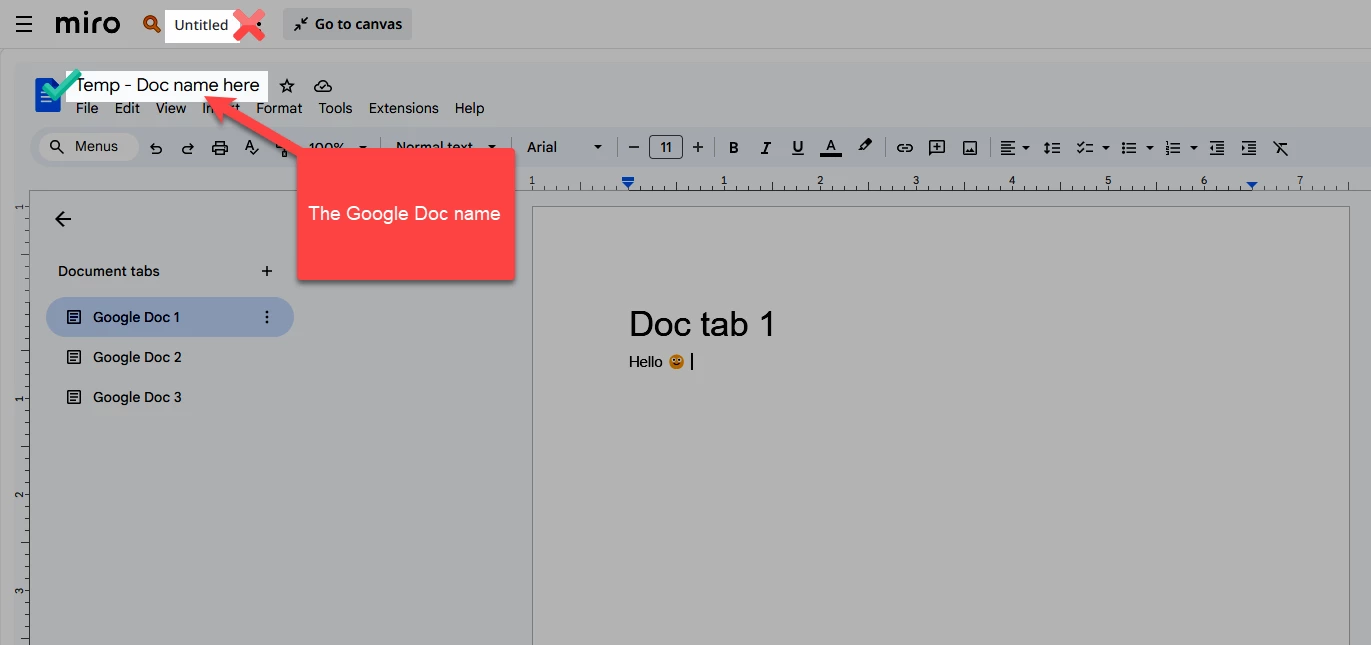Clear text formatting
The width and height of the screenshot is (1371, 645).
(1281, 148)
